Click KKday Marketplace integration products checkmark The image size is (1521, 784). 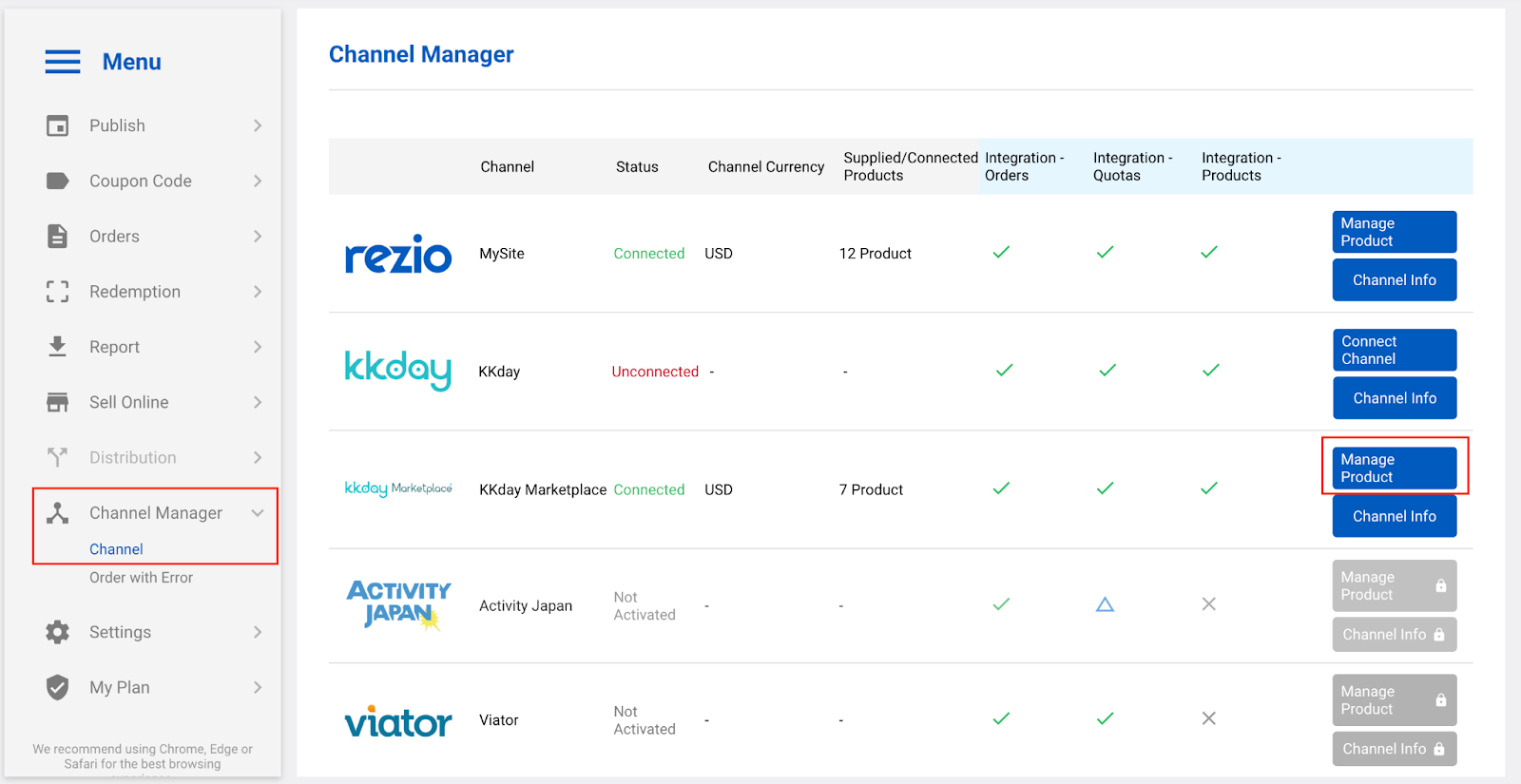tap(1209, 488)
